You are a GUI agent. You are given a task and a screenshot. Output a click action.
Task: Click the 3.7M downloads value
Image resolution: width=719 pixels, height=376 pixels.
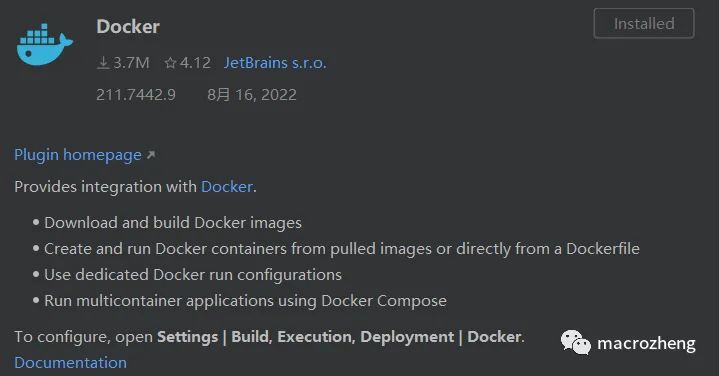(131, 63)
